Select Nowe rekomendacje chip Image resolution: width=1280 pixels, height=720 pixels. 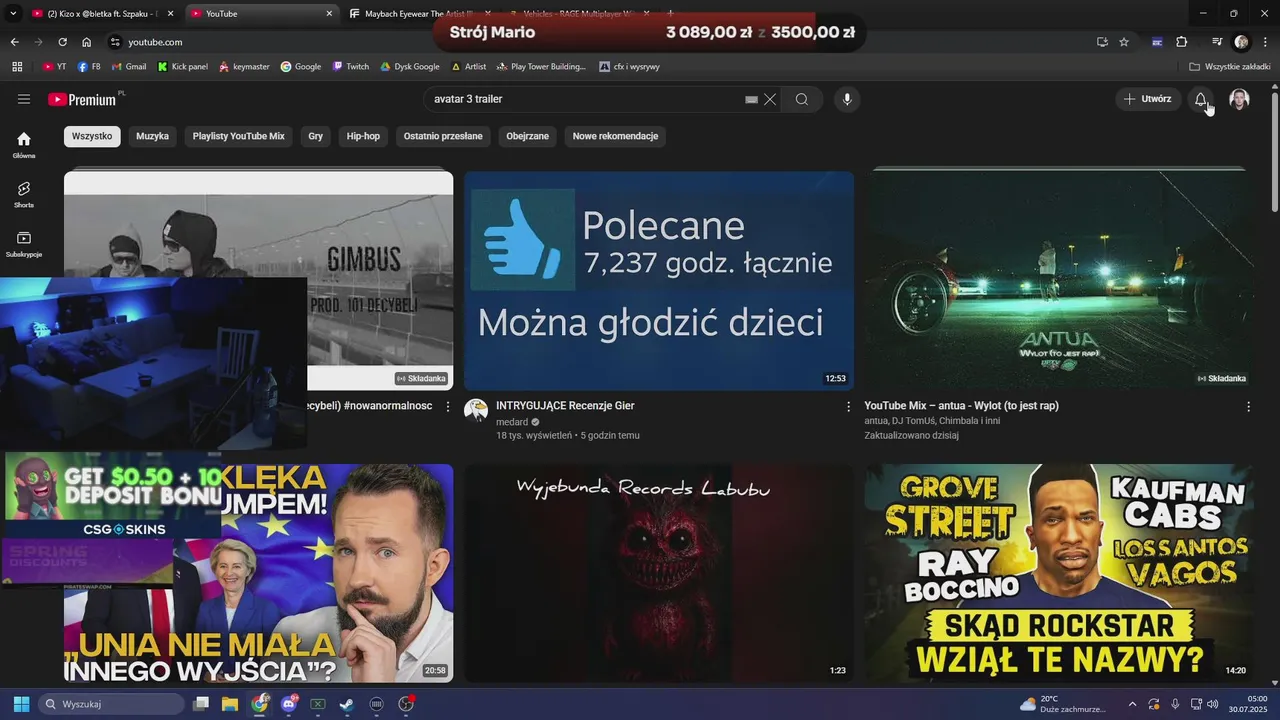click(x=615, y=136)
